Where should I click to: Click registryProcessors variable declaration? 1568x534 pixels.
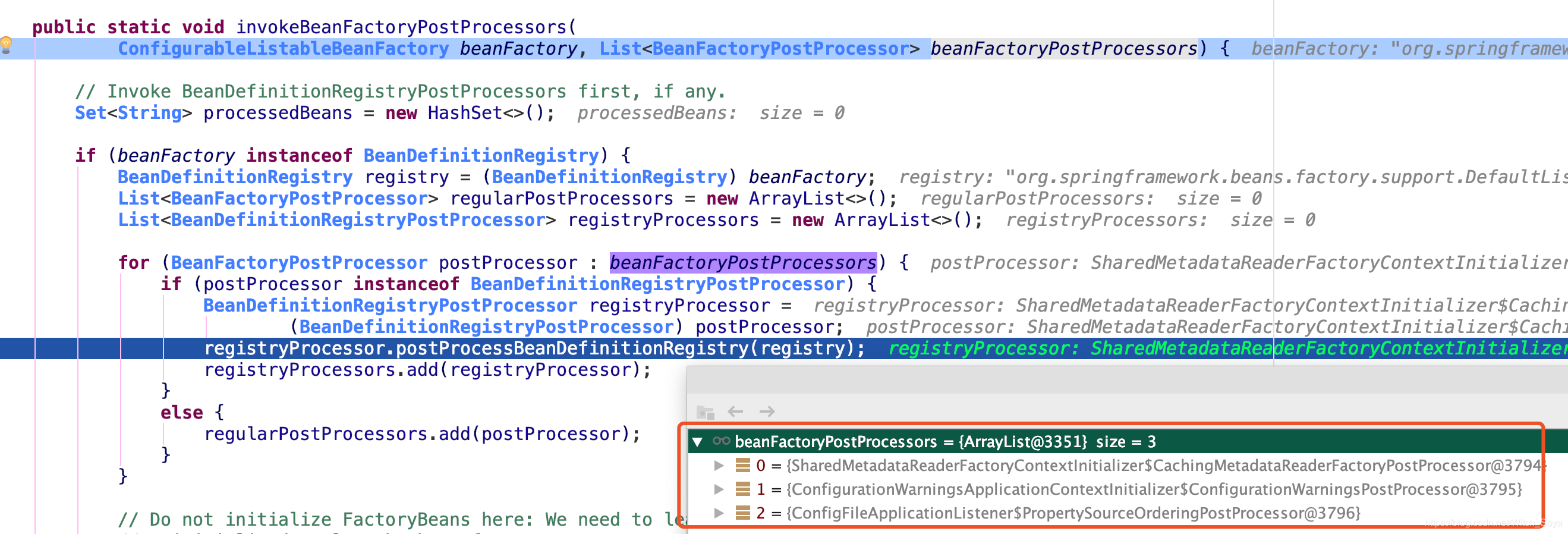pos(663,220)
